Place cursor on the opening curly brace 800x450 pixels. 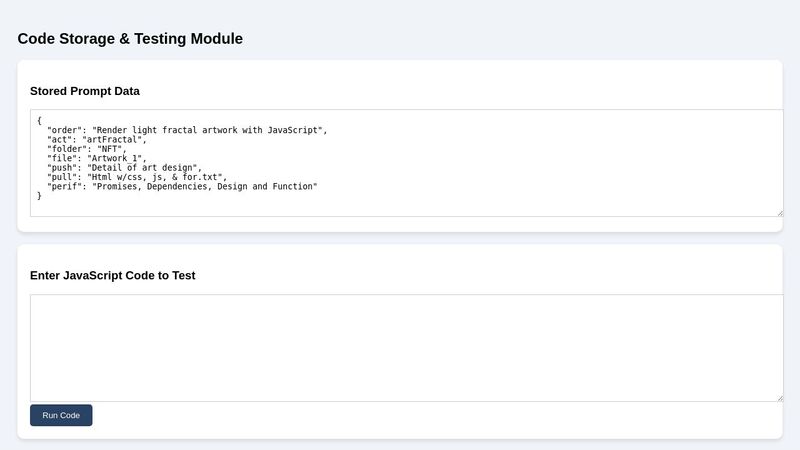point(40,121)
